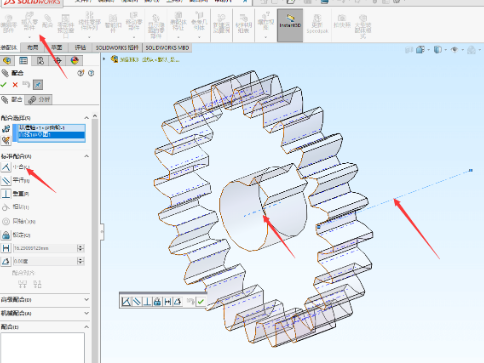Enable the Distance mate icon

pyautogui.click(x=6, y=248)
